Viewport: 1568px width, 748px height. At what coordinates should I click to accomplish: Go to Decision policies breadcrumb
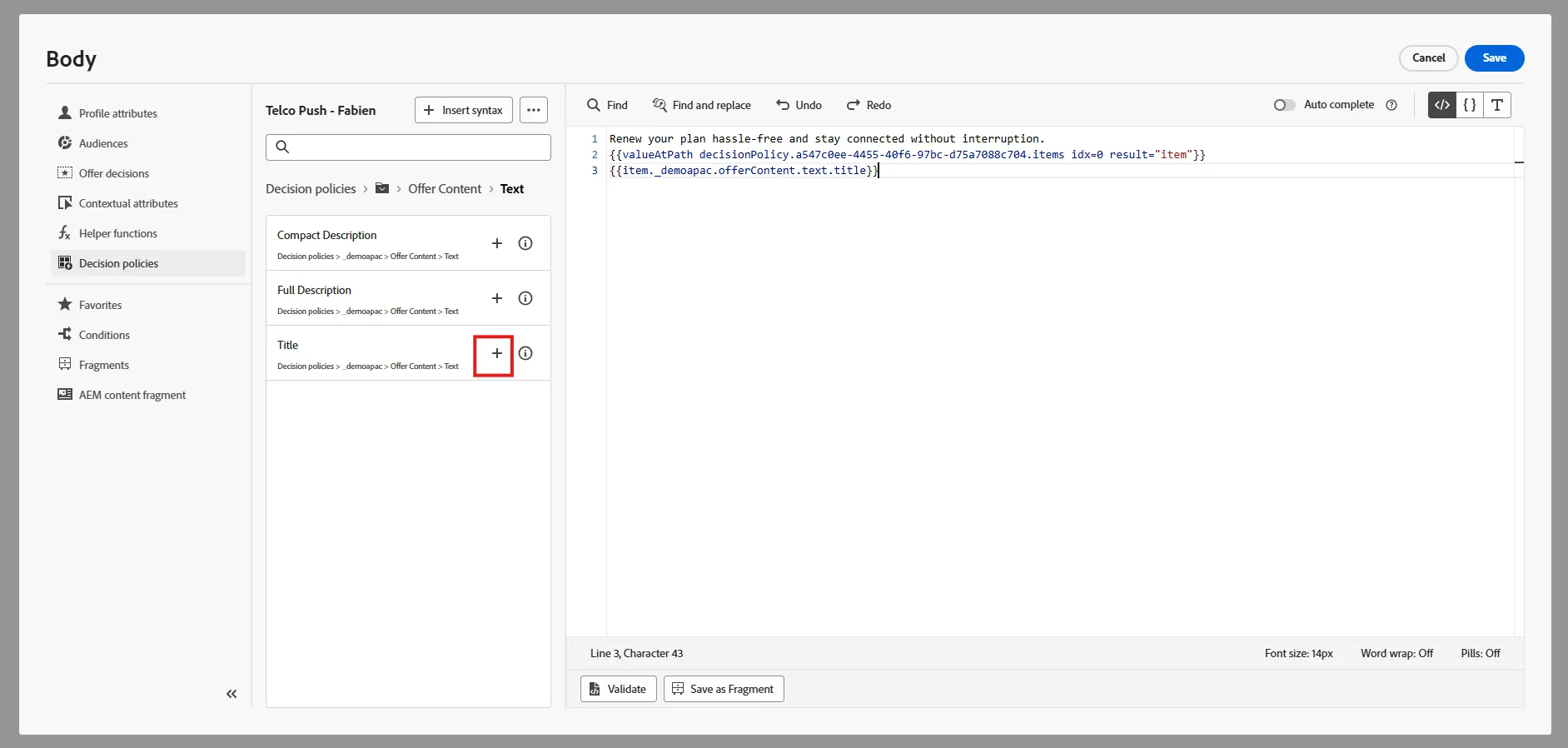pos(311,189)
